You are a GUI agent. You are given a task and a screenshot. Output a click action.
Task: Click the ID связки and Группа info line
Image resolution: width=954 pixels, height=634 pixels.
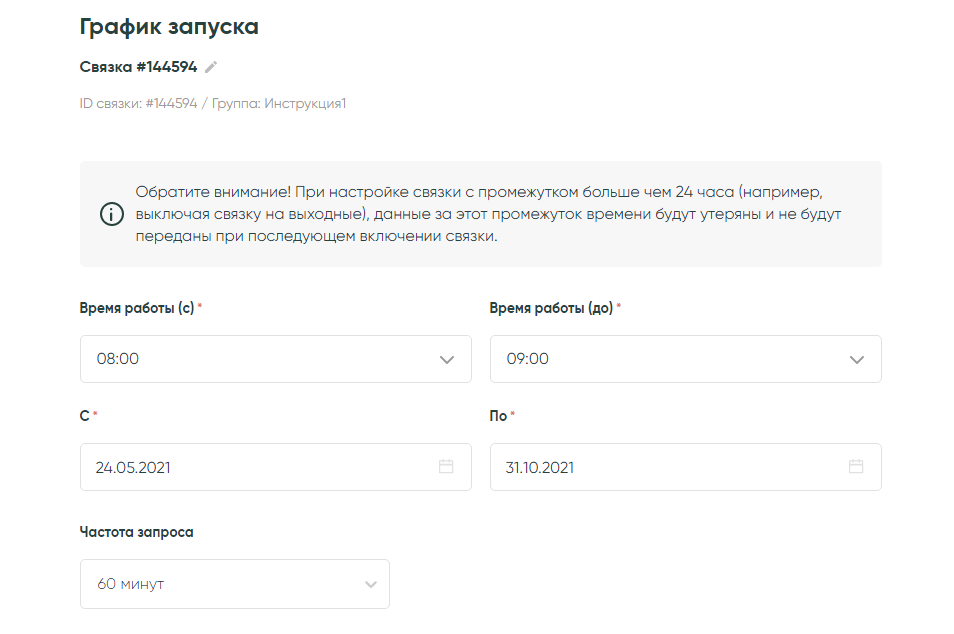click(x=213, y=103)
